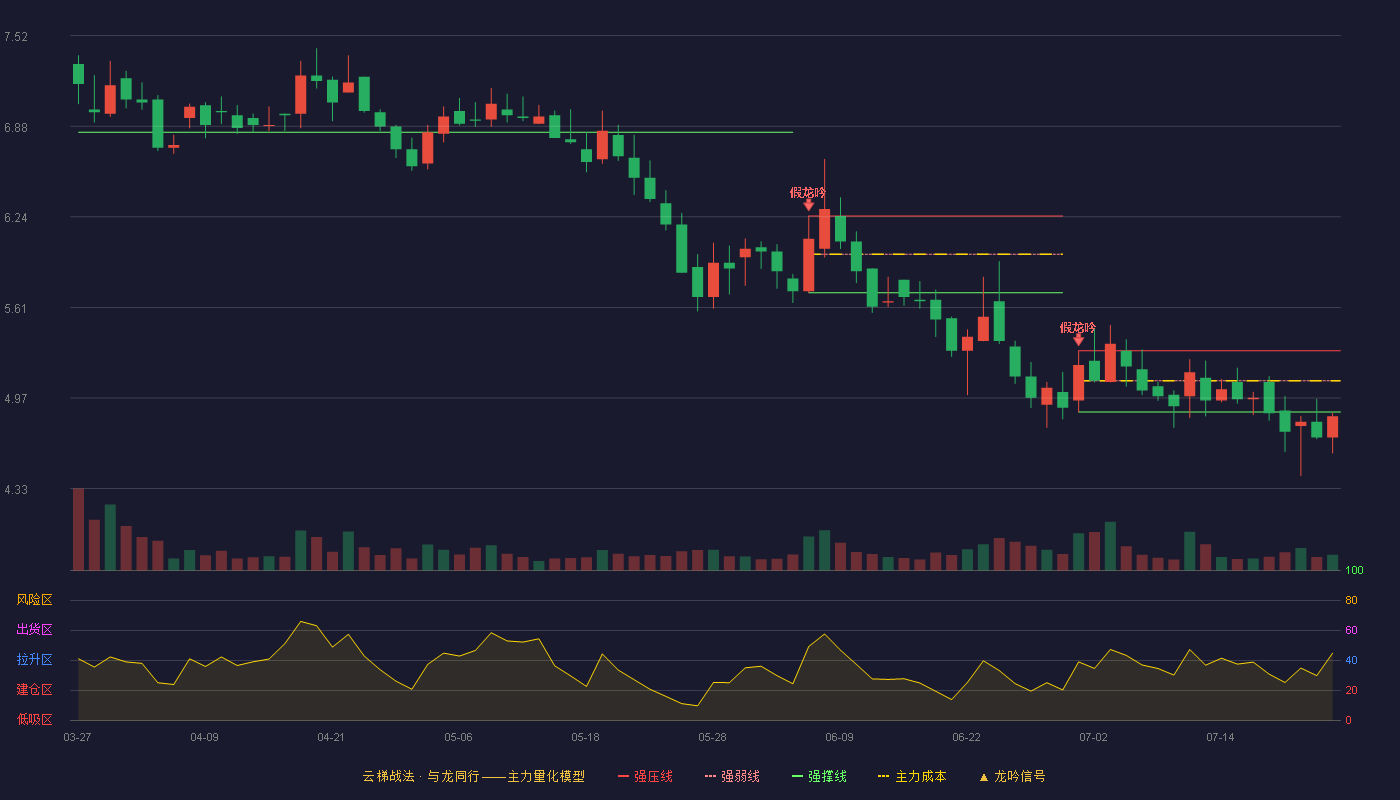Toggle the 强弱线 legend item
The width and height of the screenshot is (1400, 800).
[x=732, y=776]
